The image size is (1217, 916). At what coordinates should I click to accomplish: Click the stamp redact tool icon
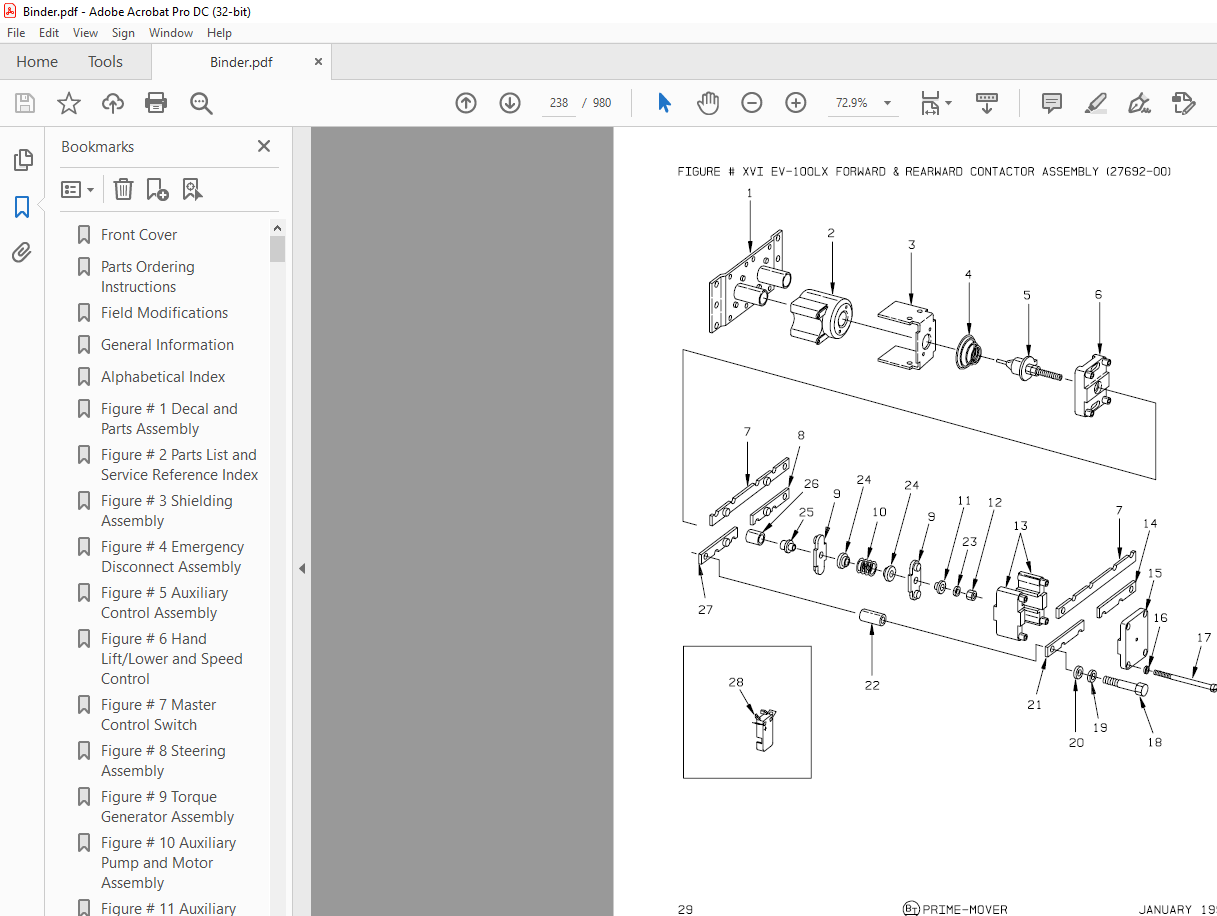tap(1183, 103)
